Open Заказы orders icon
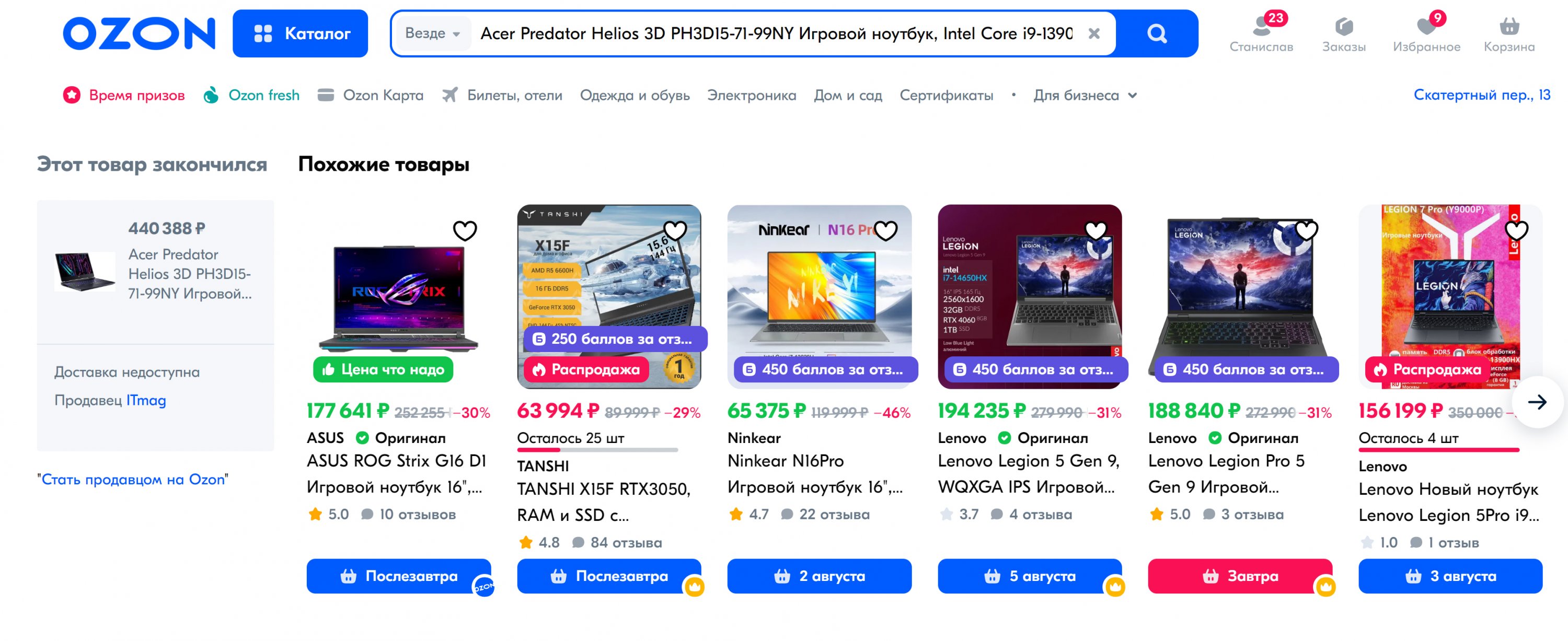Screen dimensions: 1568x641 tap(1343, 33)
